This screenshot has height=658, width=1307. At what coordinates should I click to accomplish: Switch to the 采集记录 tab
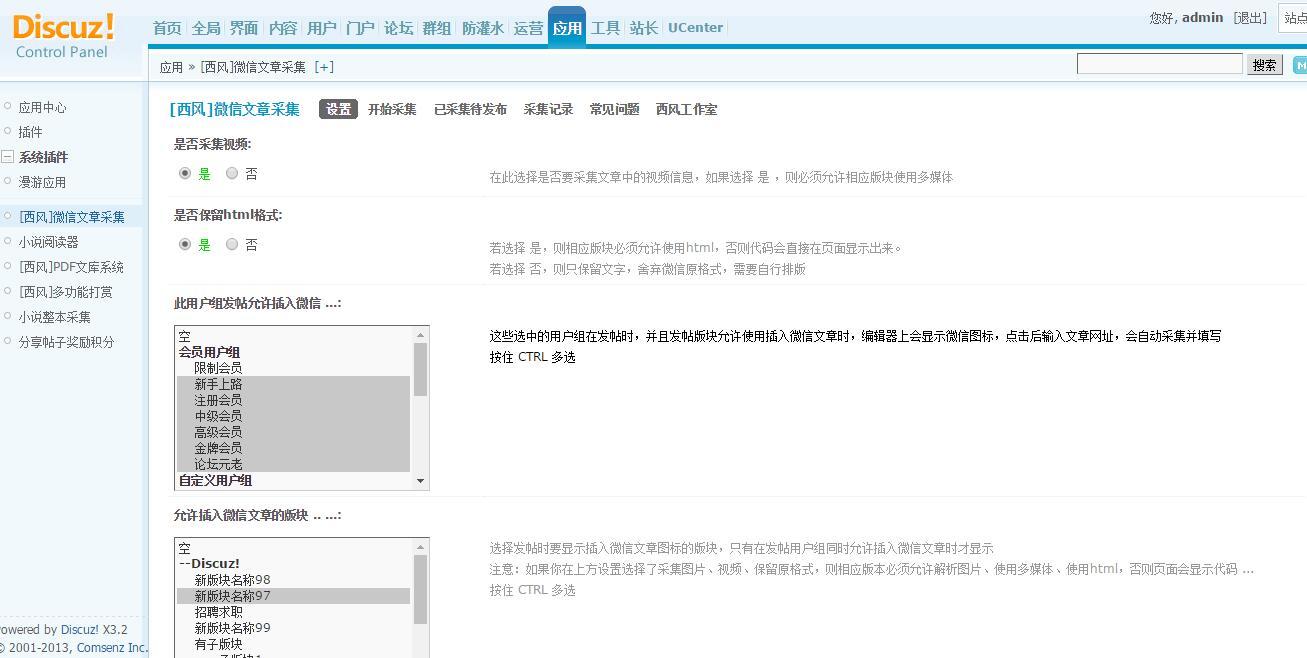point(548,109)
